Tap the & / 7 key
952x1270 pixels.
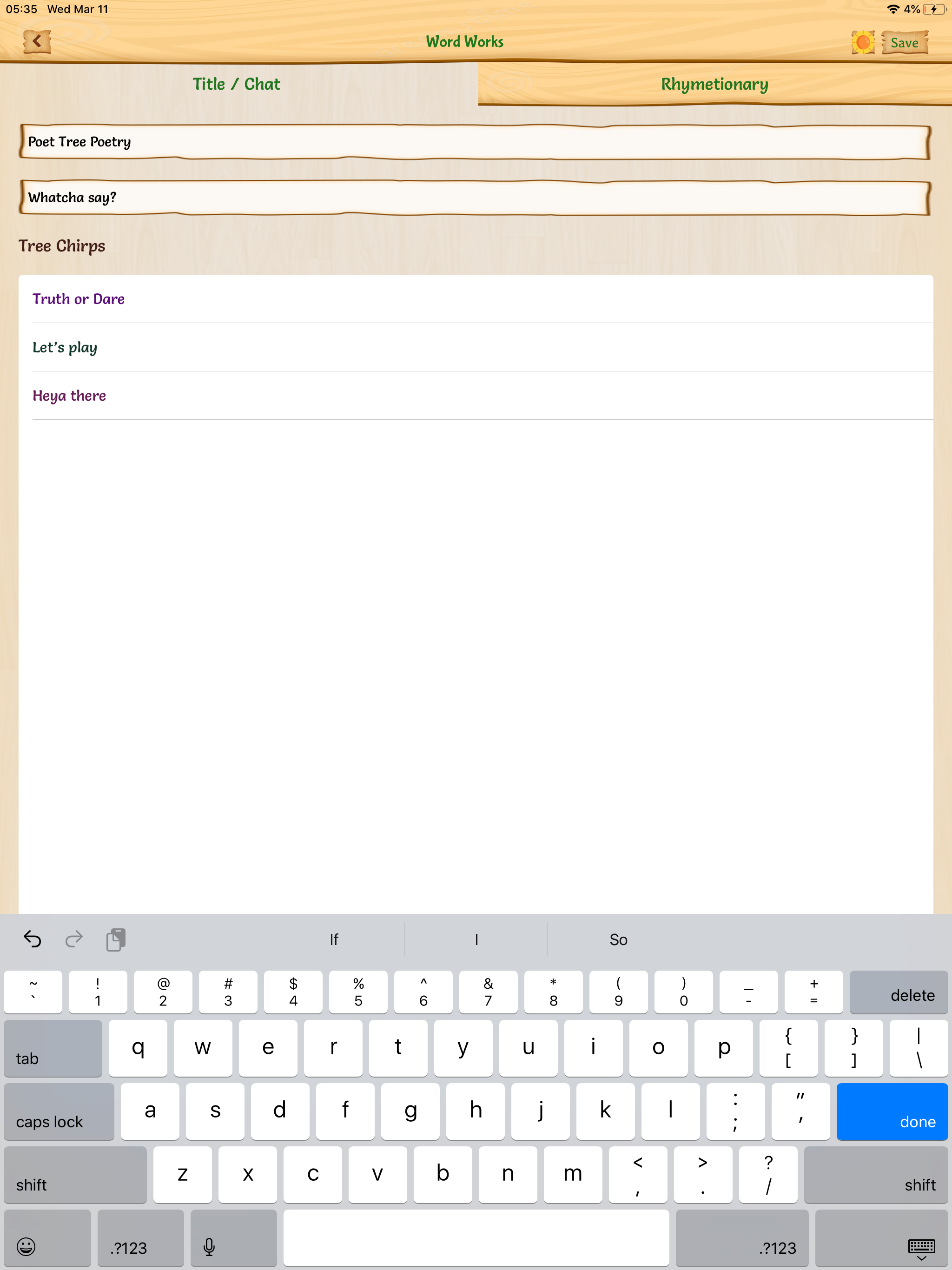click(x=489, y=992)
